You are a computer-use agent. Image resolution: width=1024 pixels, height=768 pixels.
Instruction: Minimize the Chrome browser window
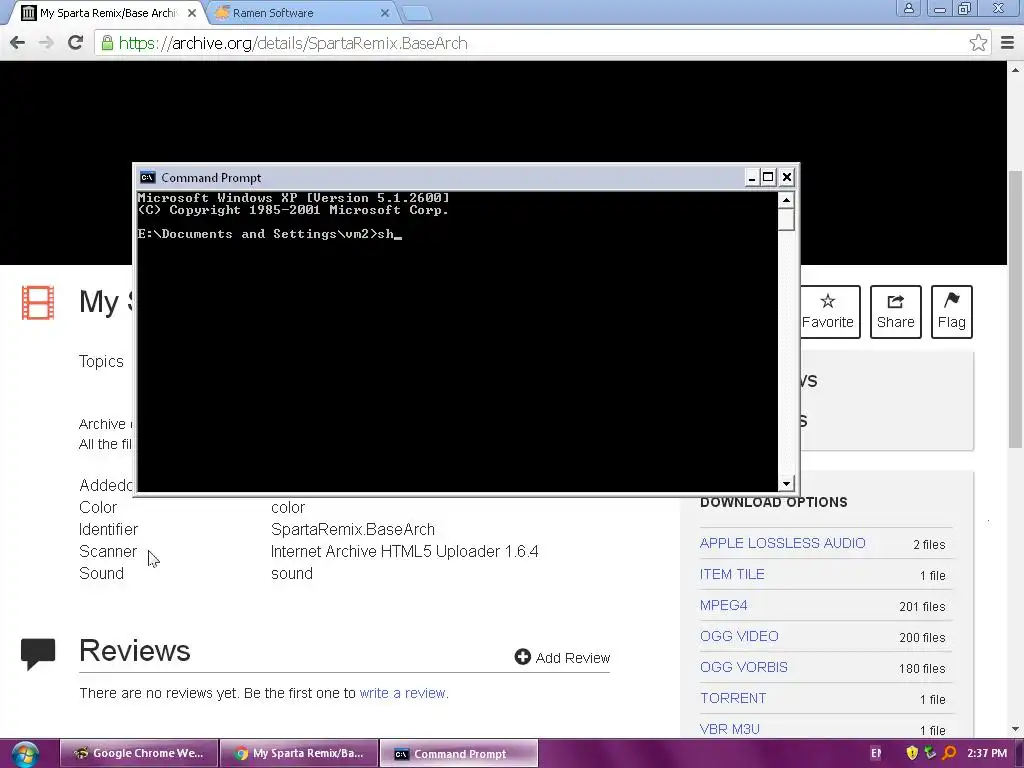[x=940, y=9]
